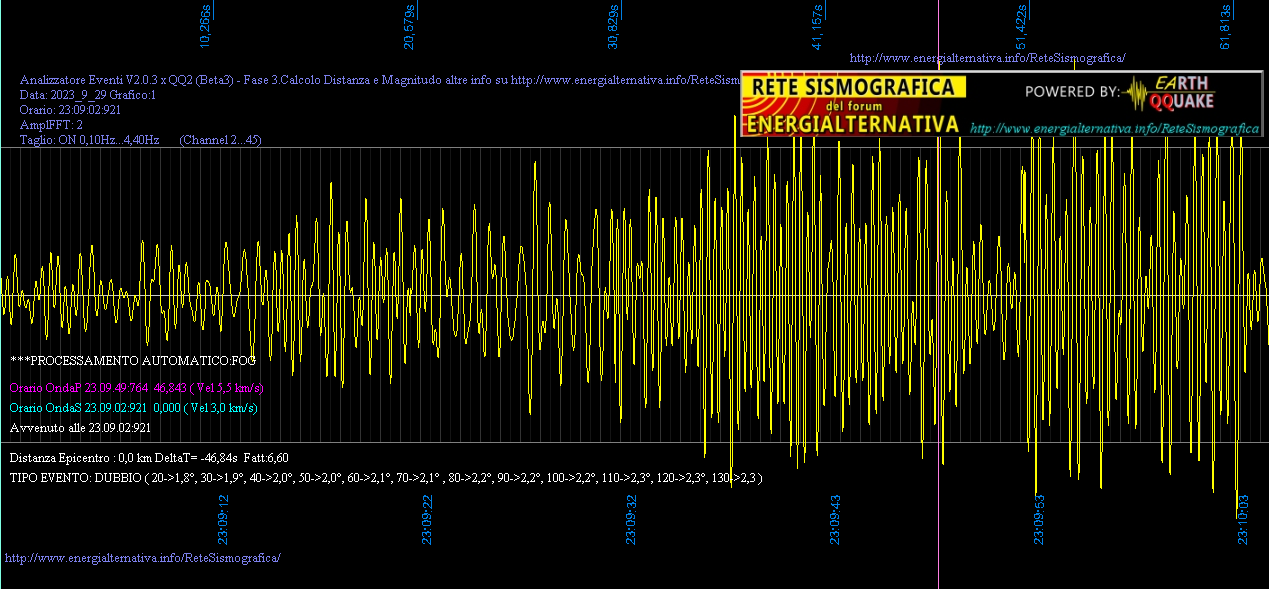Click the 23:09:22 time axis label
Screen dimensions: 1269x589
pyautogui.click(x=427, y=519)
